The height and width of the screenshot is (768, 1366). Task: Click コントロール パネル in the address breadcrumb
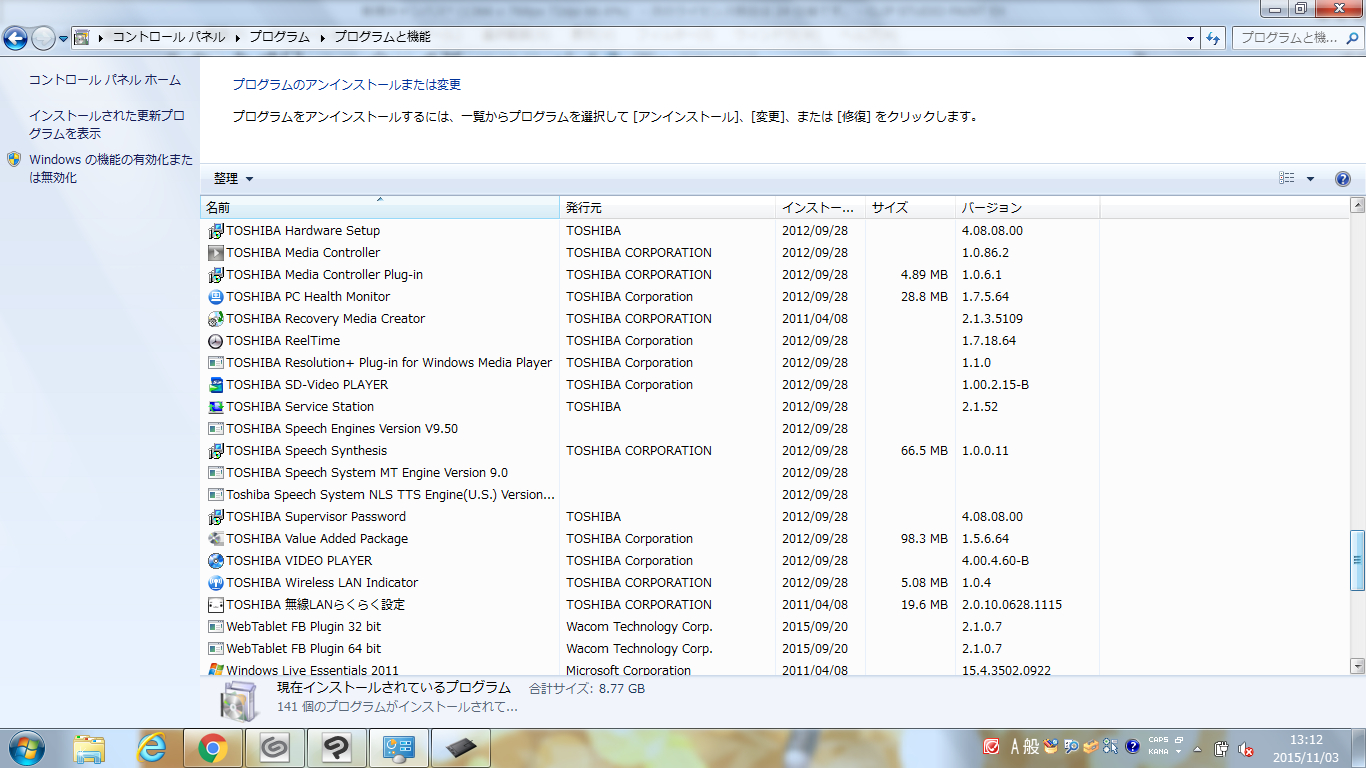click(169, 37)
